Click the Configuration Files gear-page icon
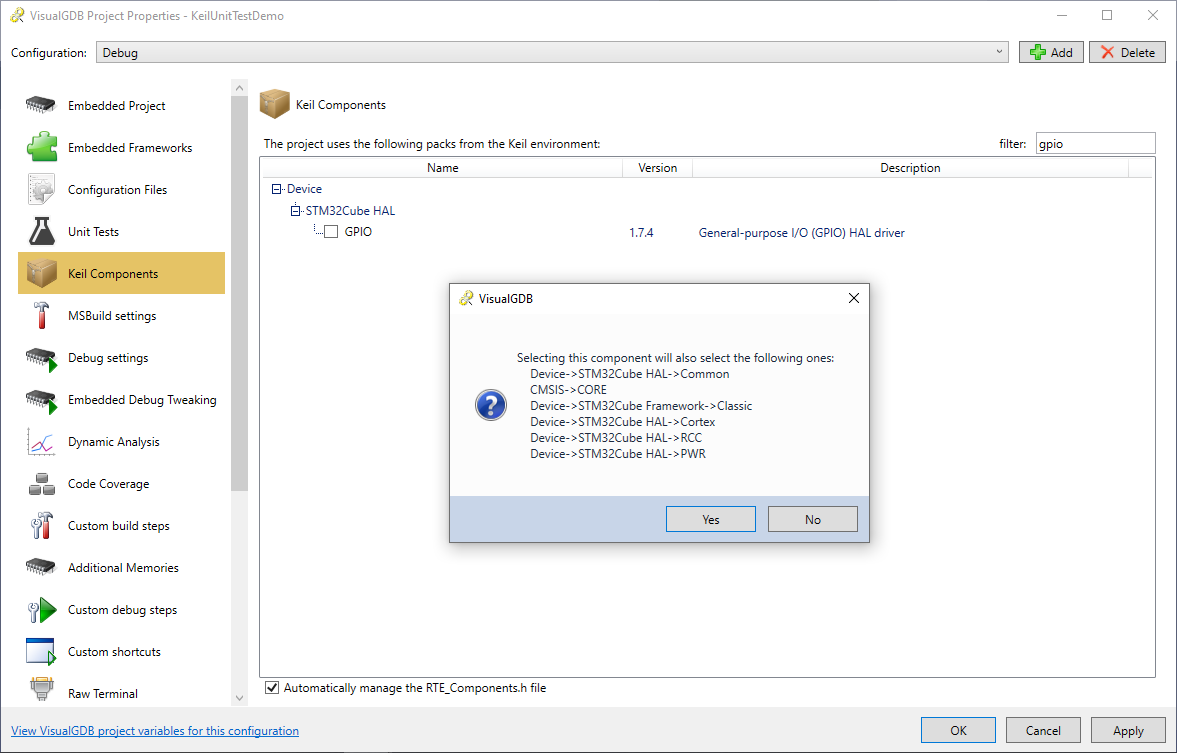Viewport: 1177px width, 753px height. click(41, 189)
